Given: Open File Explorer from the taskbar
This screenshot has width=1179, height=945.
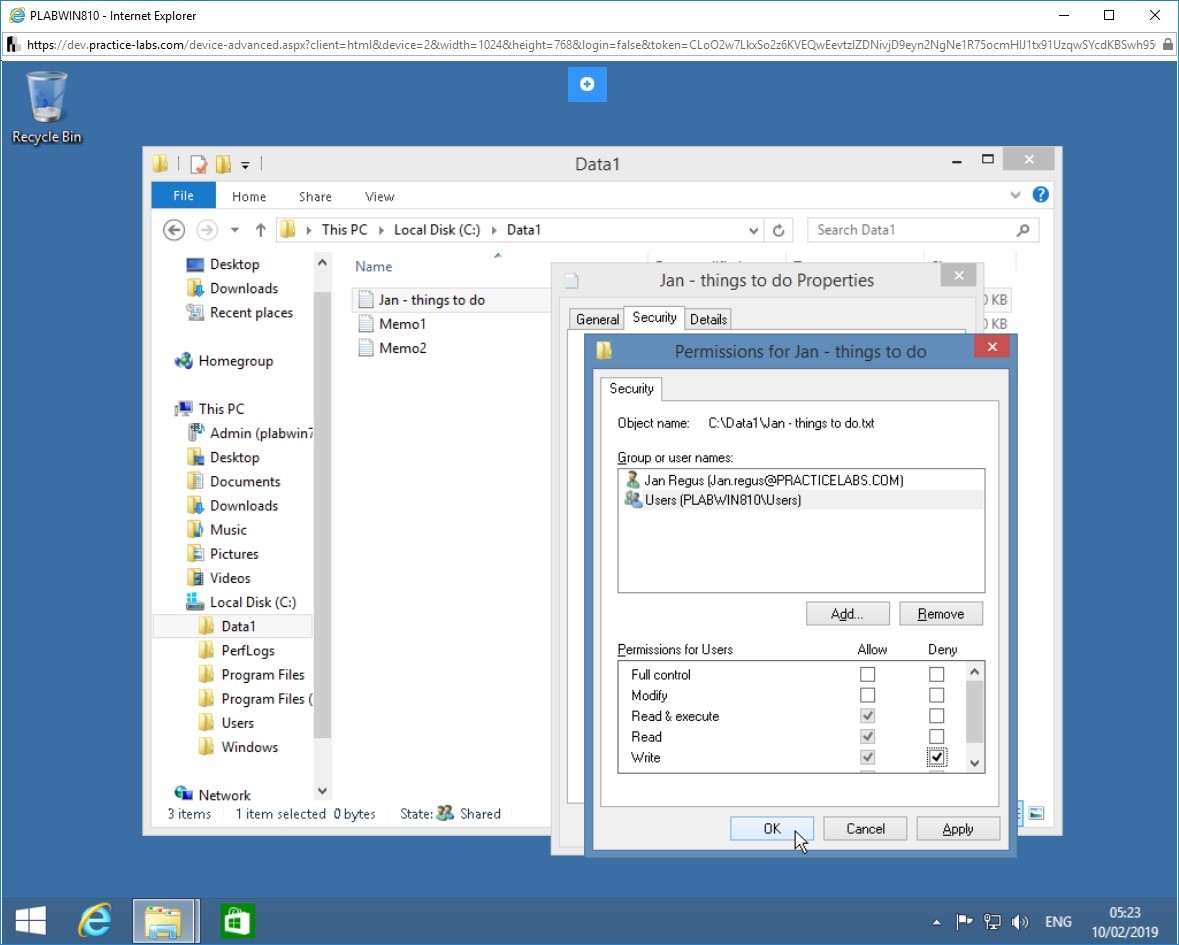Looking at the screenshot, I should (x=165, y=921).
